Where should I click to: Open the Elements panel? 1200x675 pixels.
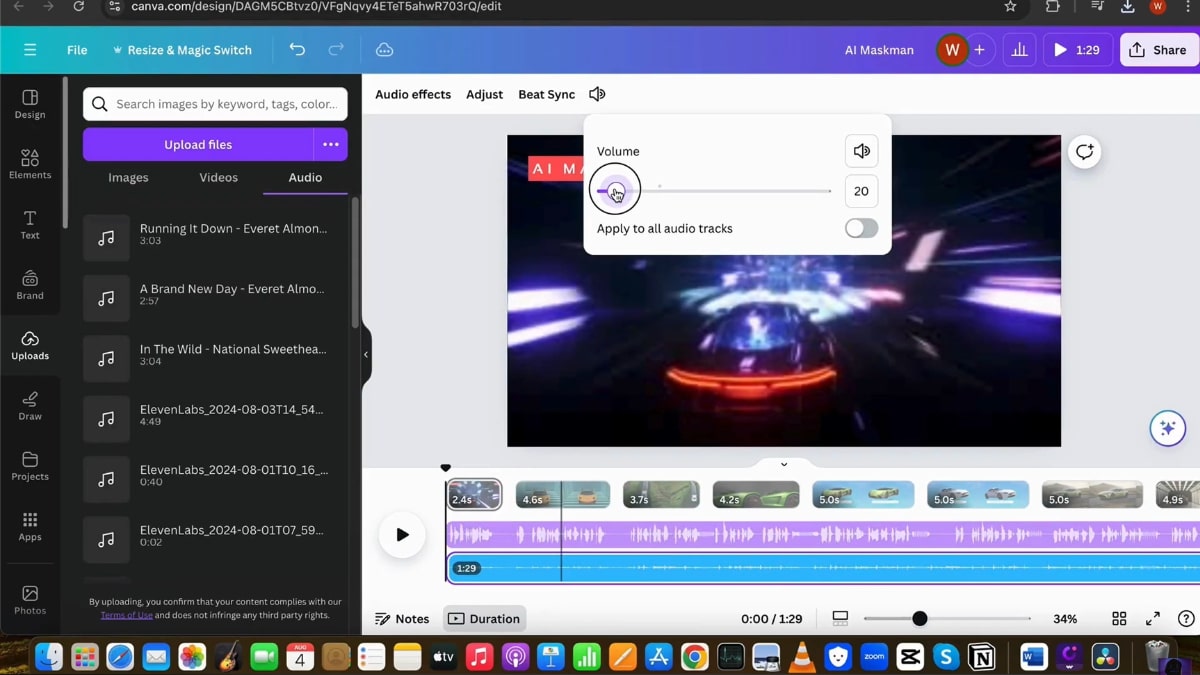point(29,164)
